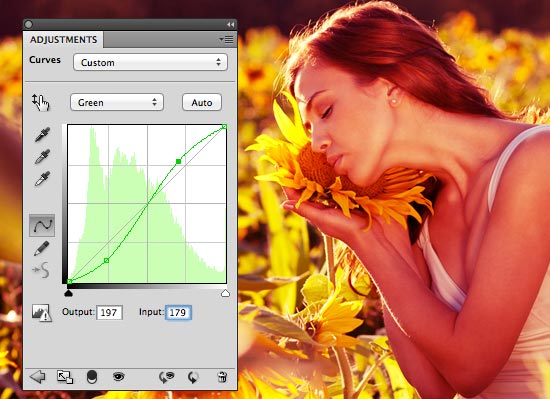550x399 pixels.
Task: Toggle layer visibility eye icon
Action: pos(119,377)
